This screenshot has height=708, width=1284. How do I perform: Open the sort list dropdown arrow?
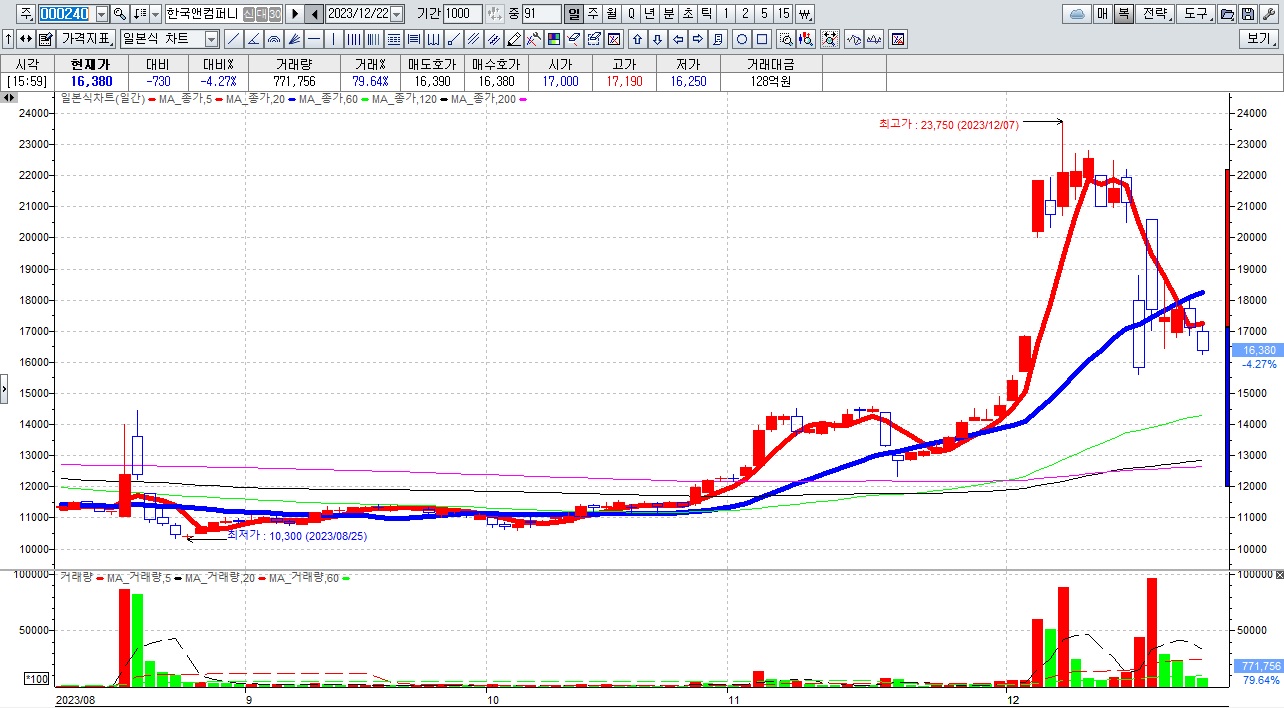(x=155, y=14)
